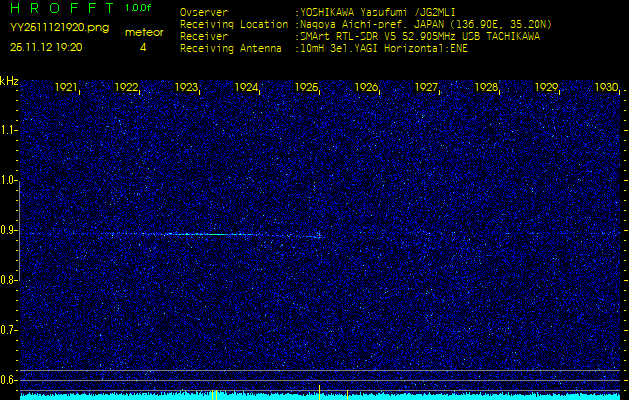This screenshot has width=629, height=400.
Task: Click the Ovserver field label
Action: (x=204, y=12)
